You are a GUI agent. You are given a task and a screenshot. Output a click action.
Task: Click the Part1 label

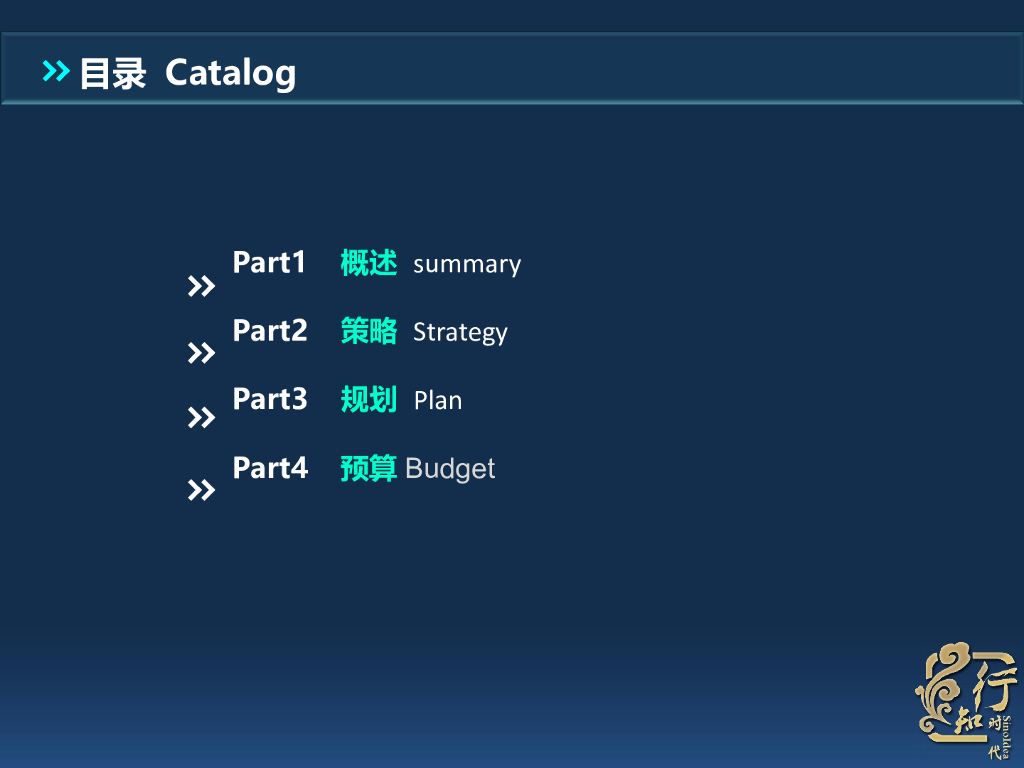pos(269,263)
